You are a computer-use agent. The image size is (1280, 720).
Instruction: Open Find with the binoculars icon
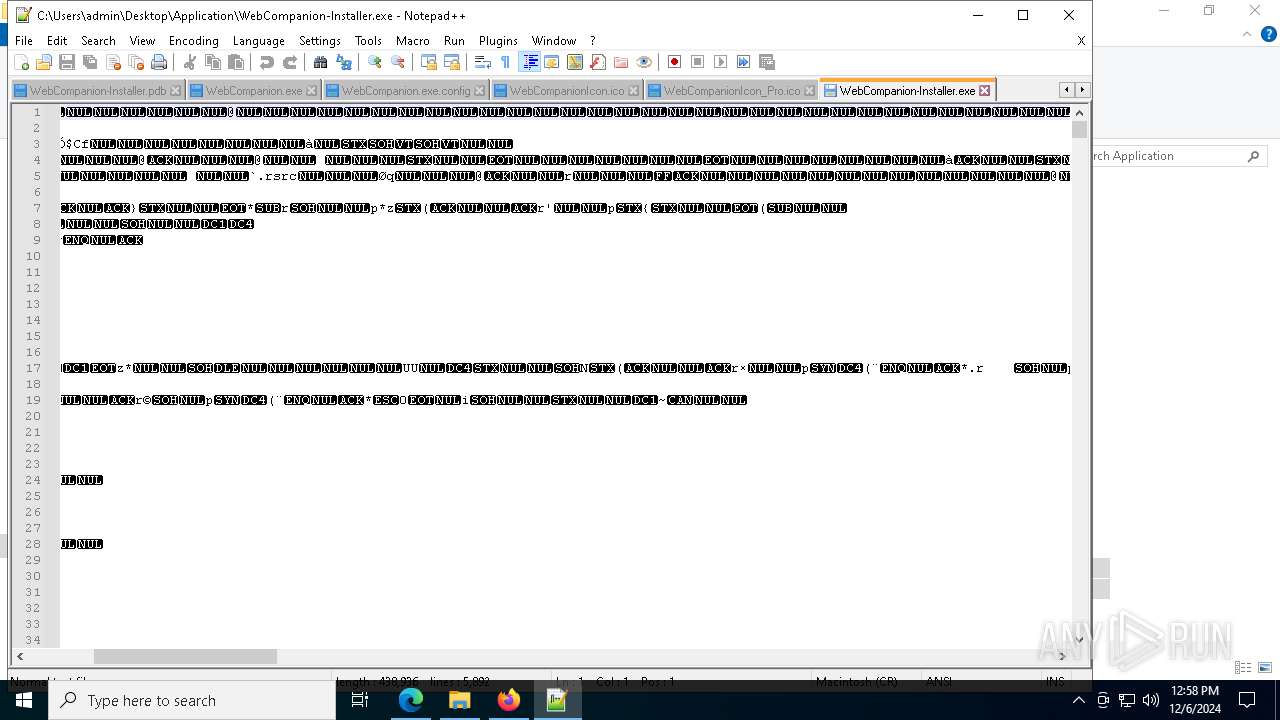pyautogui.click(x=321, y=62)
